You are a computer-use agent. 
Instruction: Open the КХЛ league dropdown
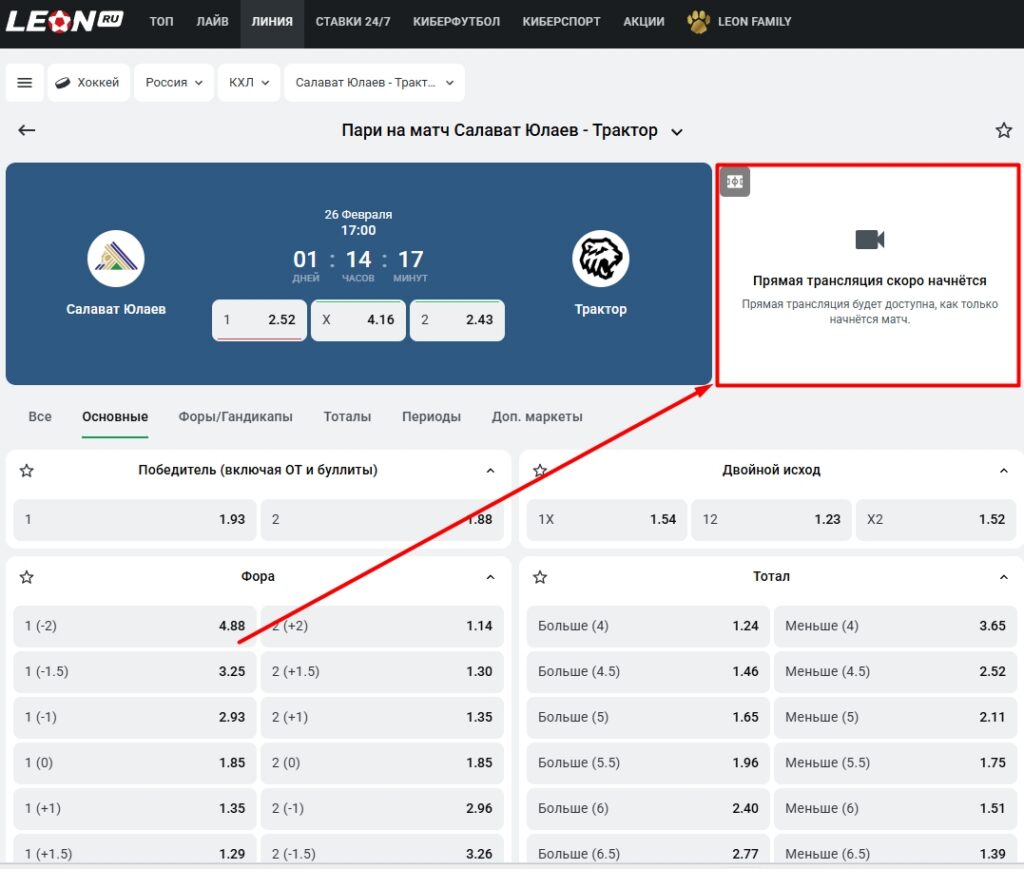[x=249, y=83]
